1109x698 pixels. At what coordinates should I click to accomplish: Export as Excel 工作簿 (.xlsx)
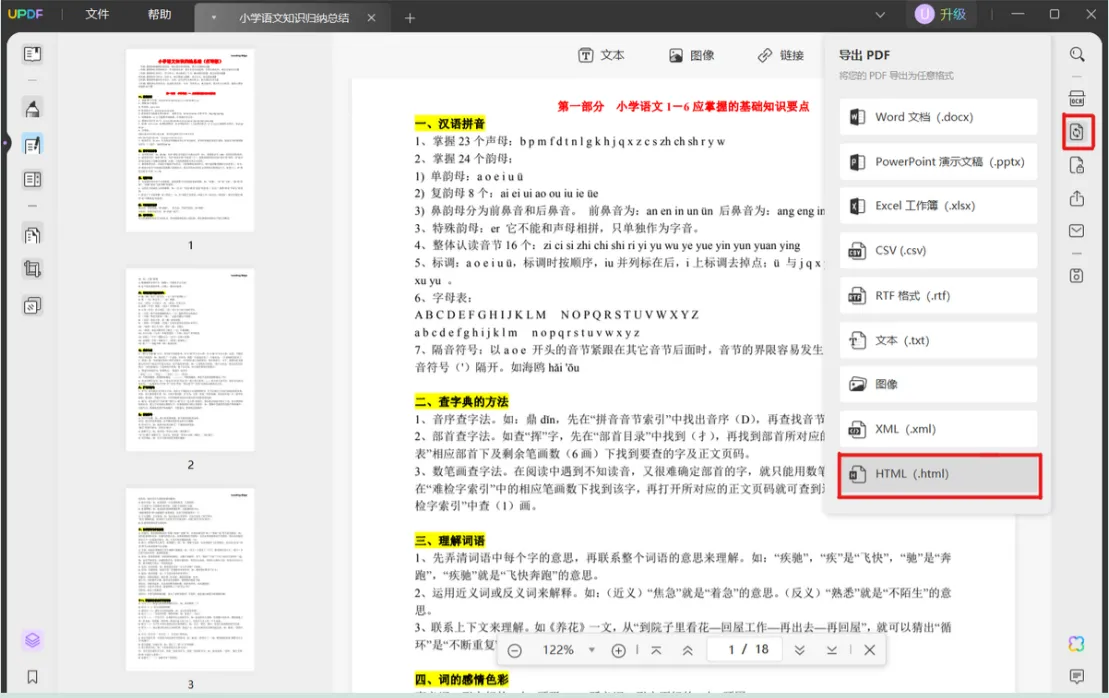[x=938, y=206]
